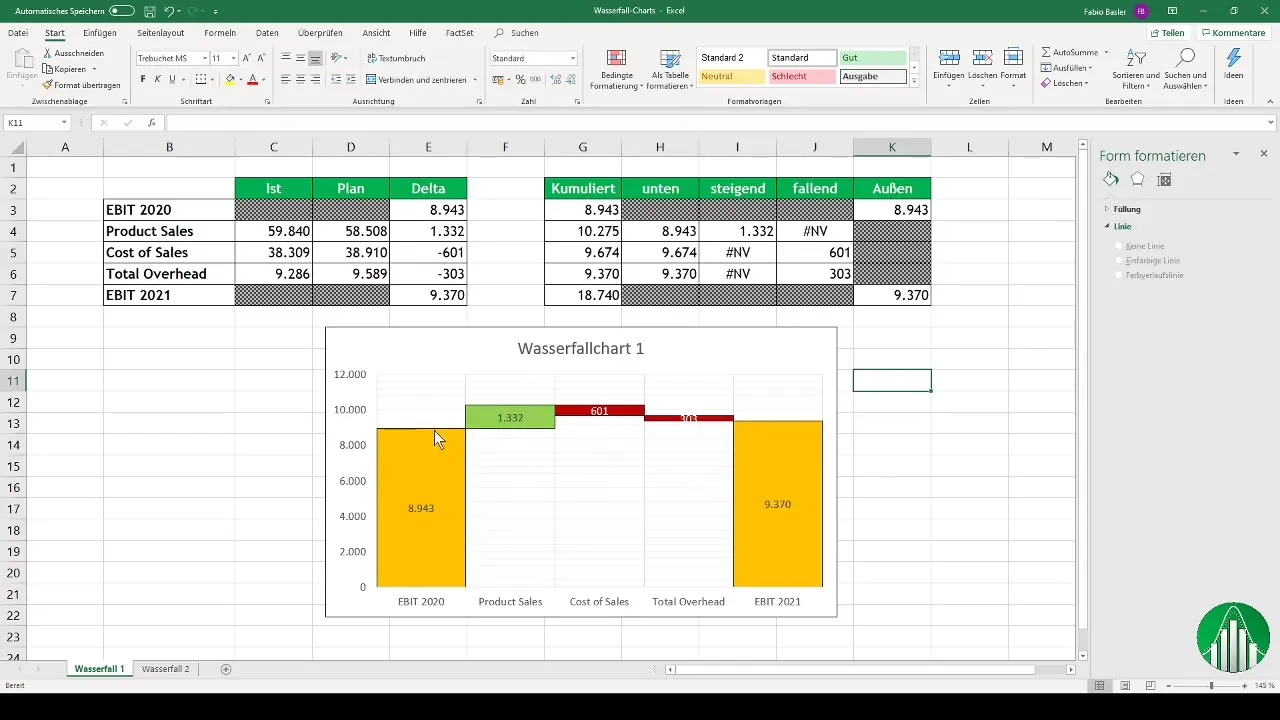Switch to page layout view in status bar

[x=1125, y=686]
